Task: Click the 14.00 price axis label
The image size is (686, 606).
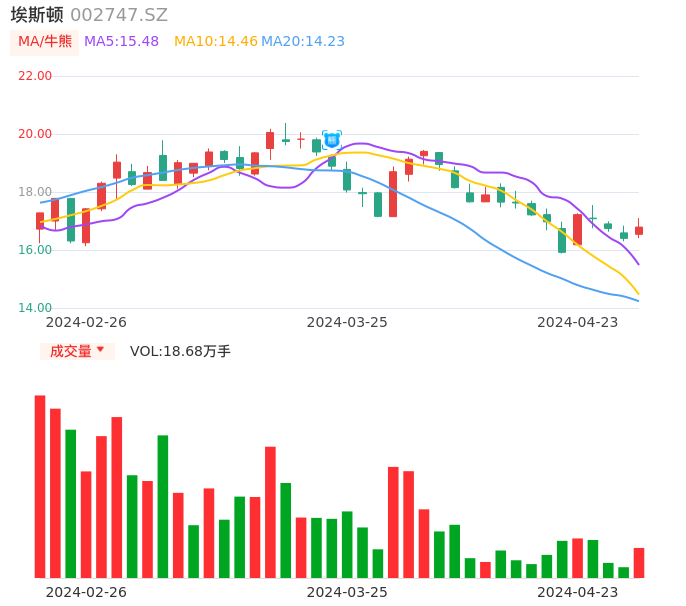Action: (35, 308)
